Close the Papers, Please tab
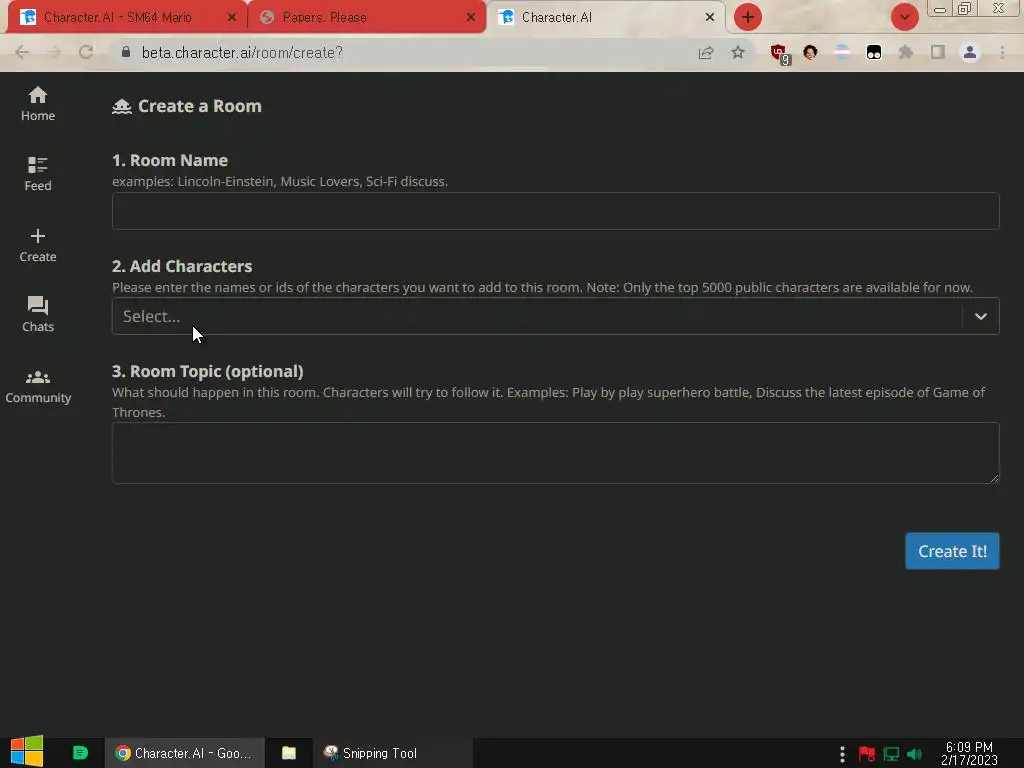 [471, 18]
